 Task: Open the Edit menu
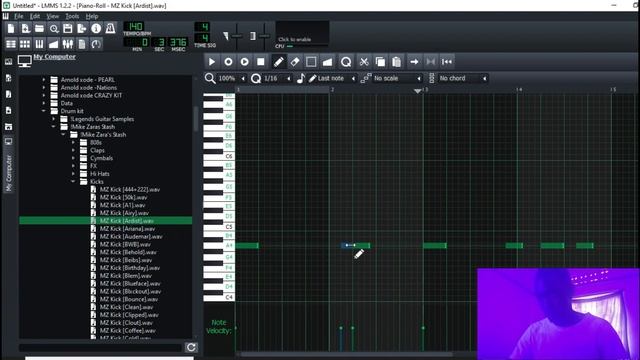point(35,16)
